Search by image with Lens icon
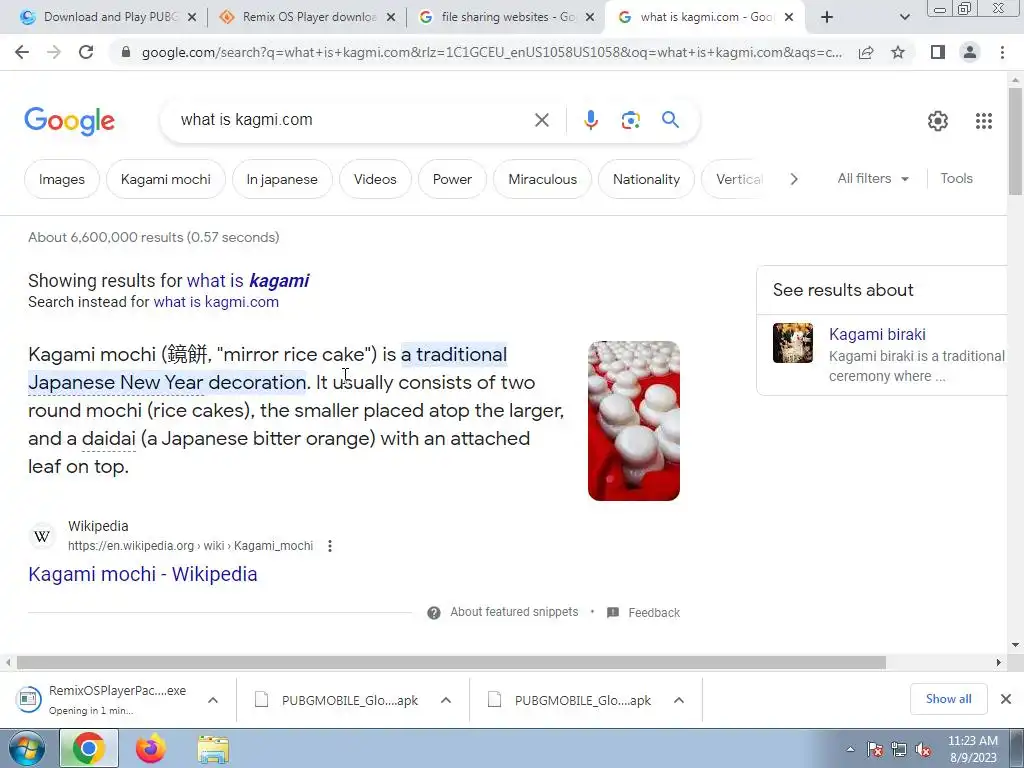The width and height of the screenshot is (1024, 768). (x=630, y=120)
